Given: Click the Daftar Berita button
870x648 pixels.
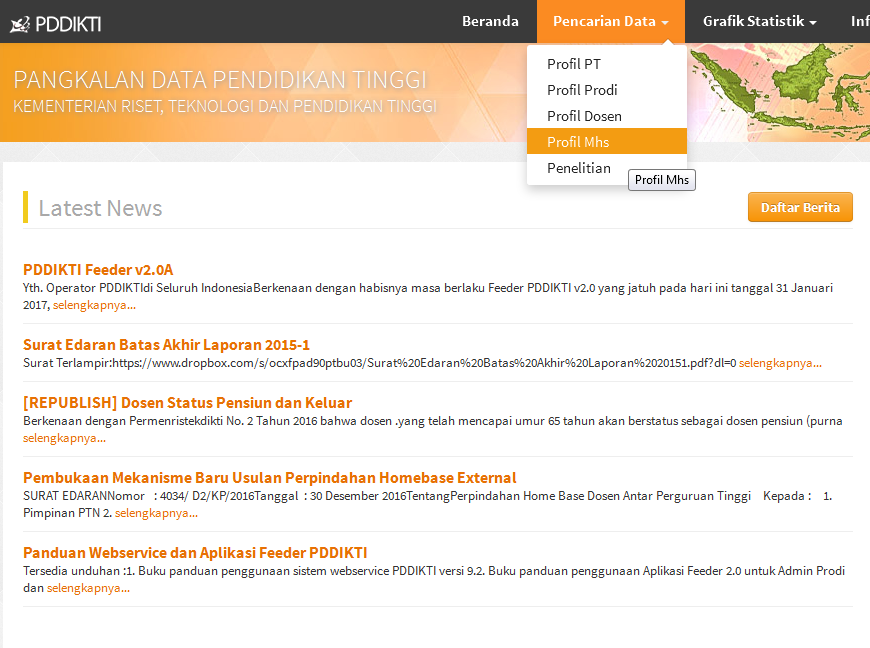Looking at the screenshot, I should point(800,207).
